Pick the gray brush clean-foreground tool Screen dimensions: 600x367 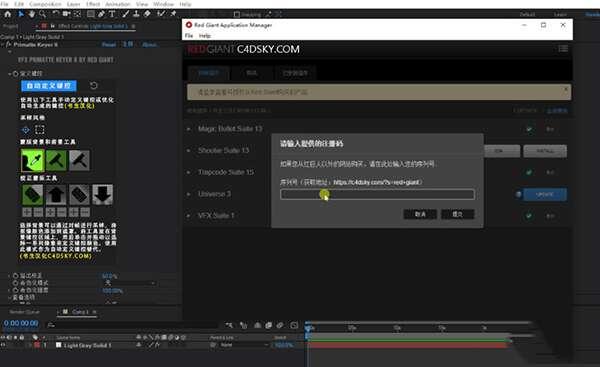point(80,160)
